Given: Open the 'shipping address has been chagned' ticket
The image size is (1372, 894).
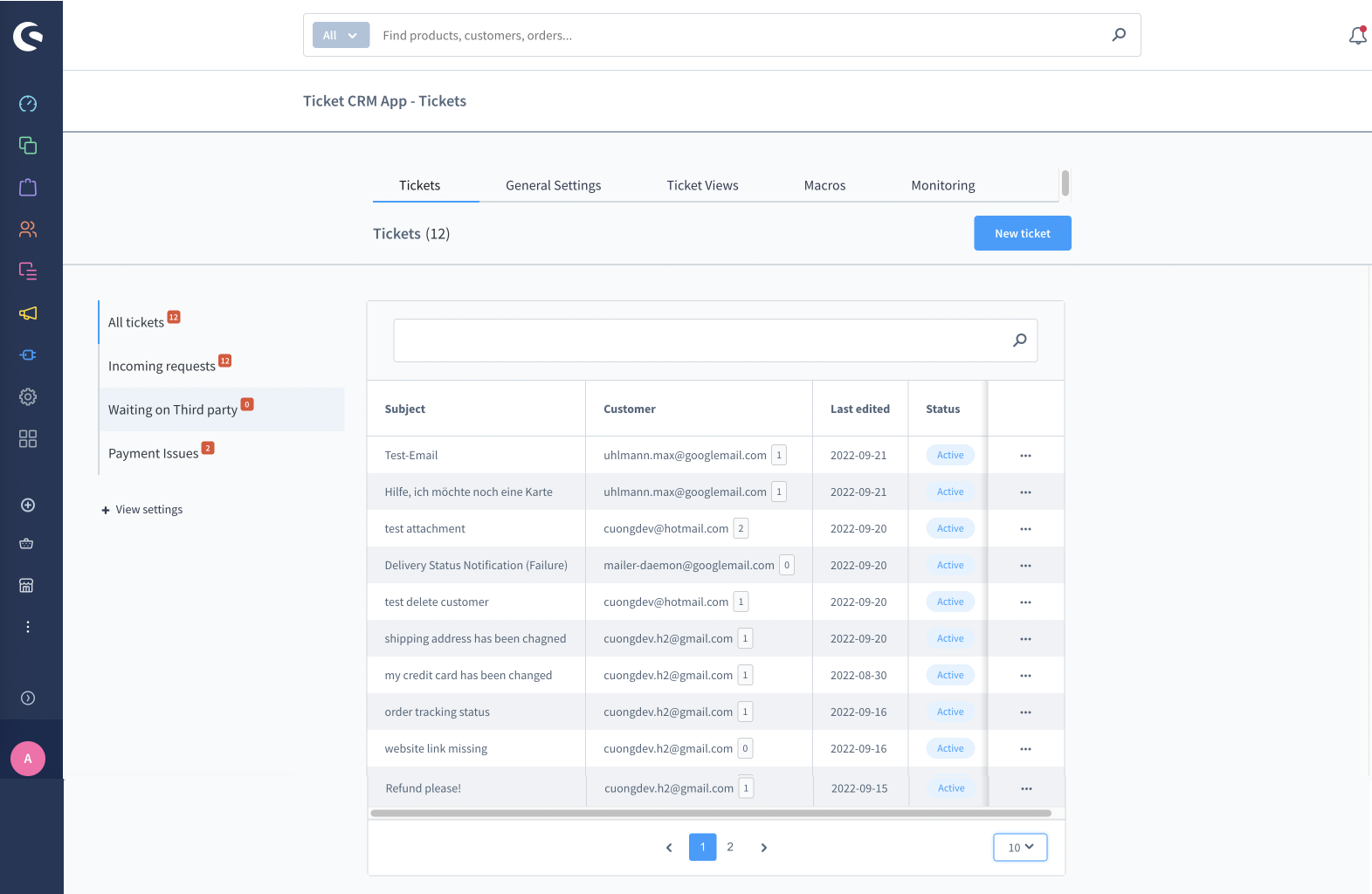Looking at the screenshot, I should click(x=475, y=639).
